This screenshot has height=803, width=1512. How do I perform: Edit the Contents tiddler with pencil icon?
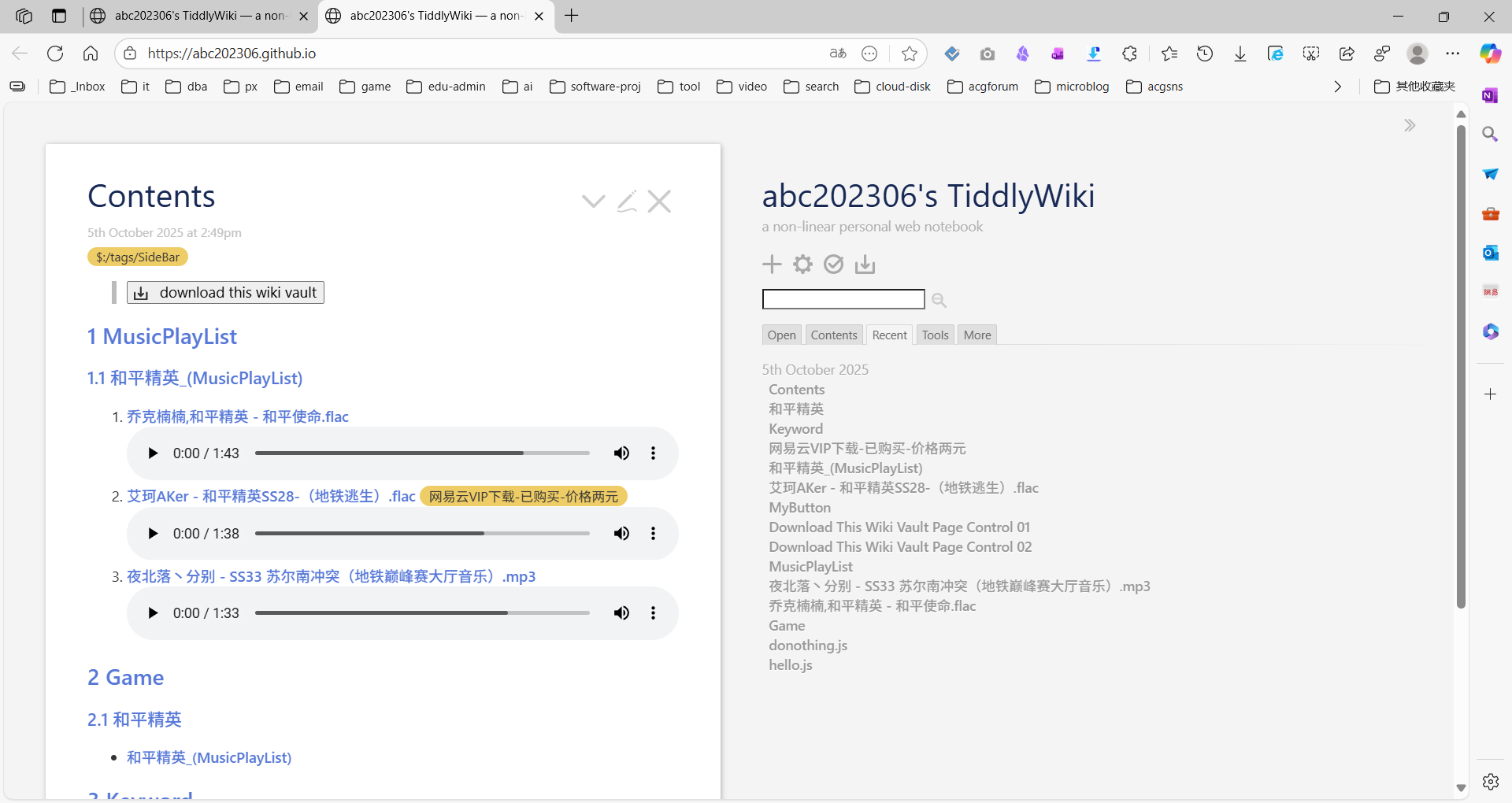pyautogui.click(x=627, y=202)
